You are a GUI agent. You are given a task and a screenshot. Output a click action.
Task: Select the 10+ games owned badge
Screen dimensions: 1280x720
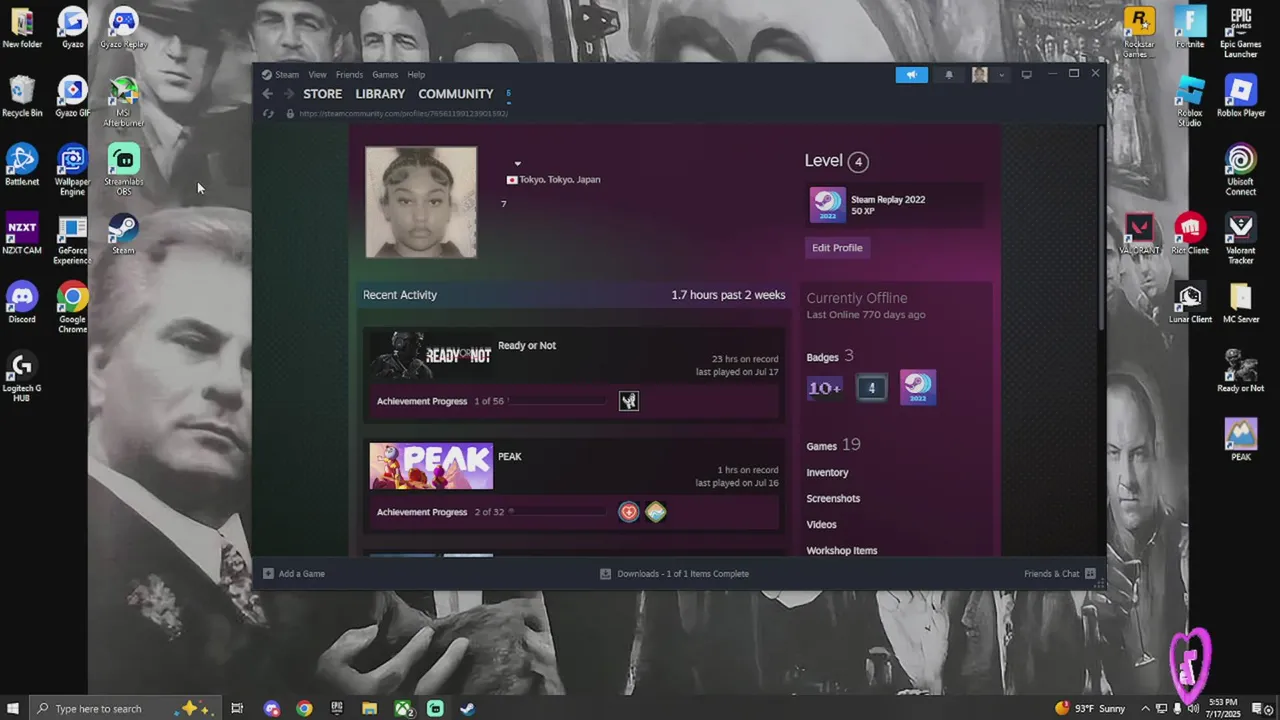[825, 388]
